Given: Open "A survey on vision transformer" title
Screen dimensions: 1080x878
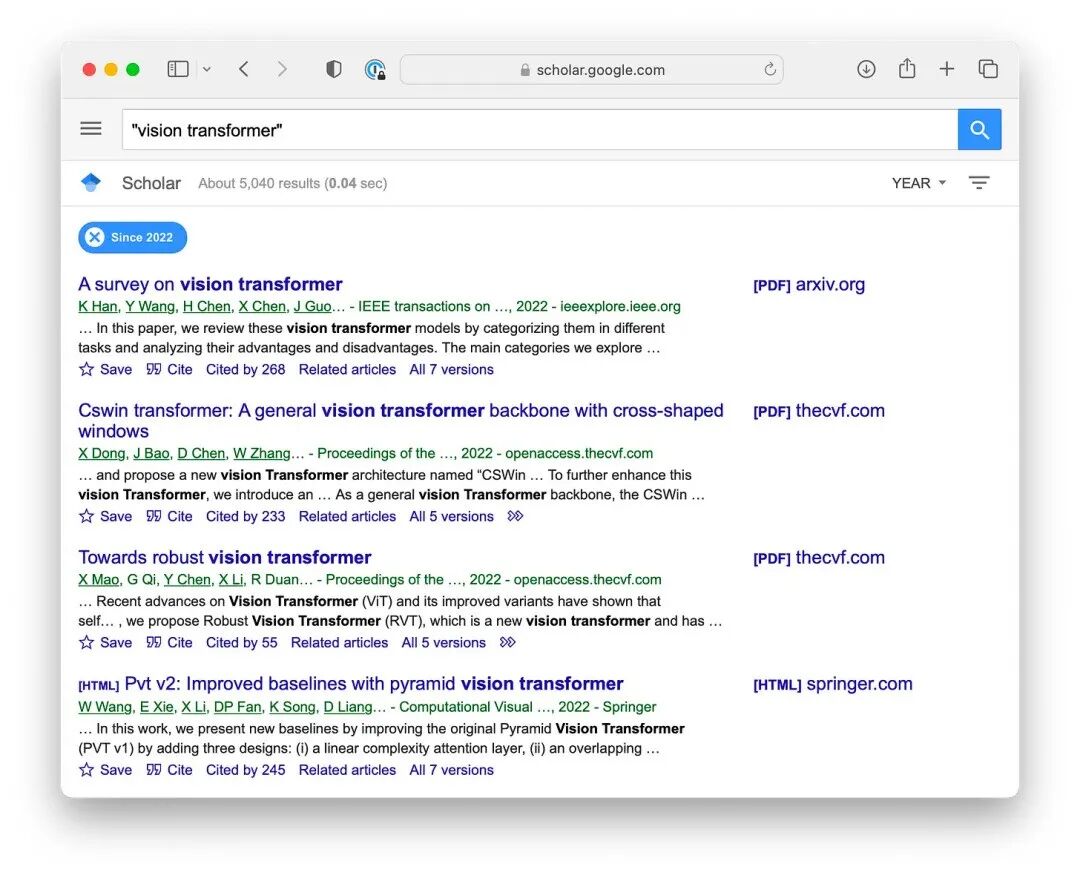Looking at the screenshot, I should click(210, 284).
